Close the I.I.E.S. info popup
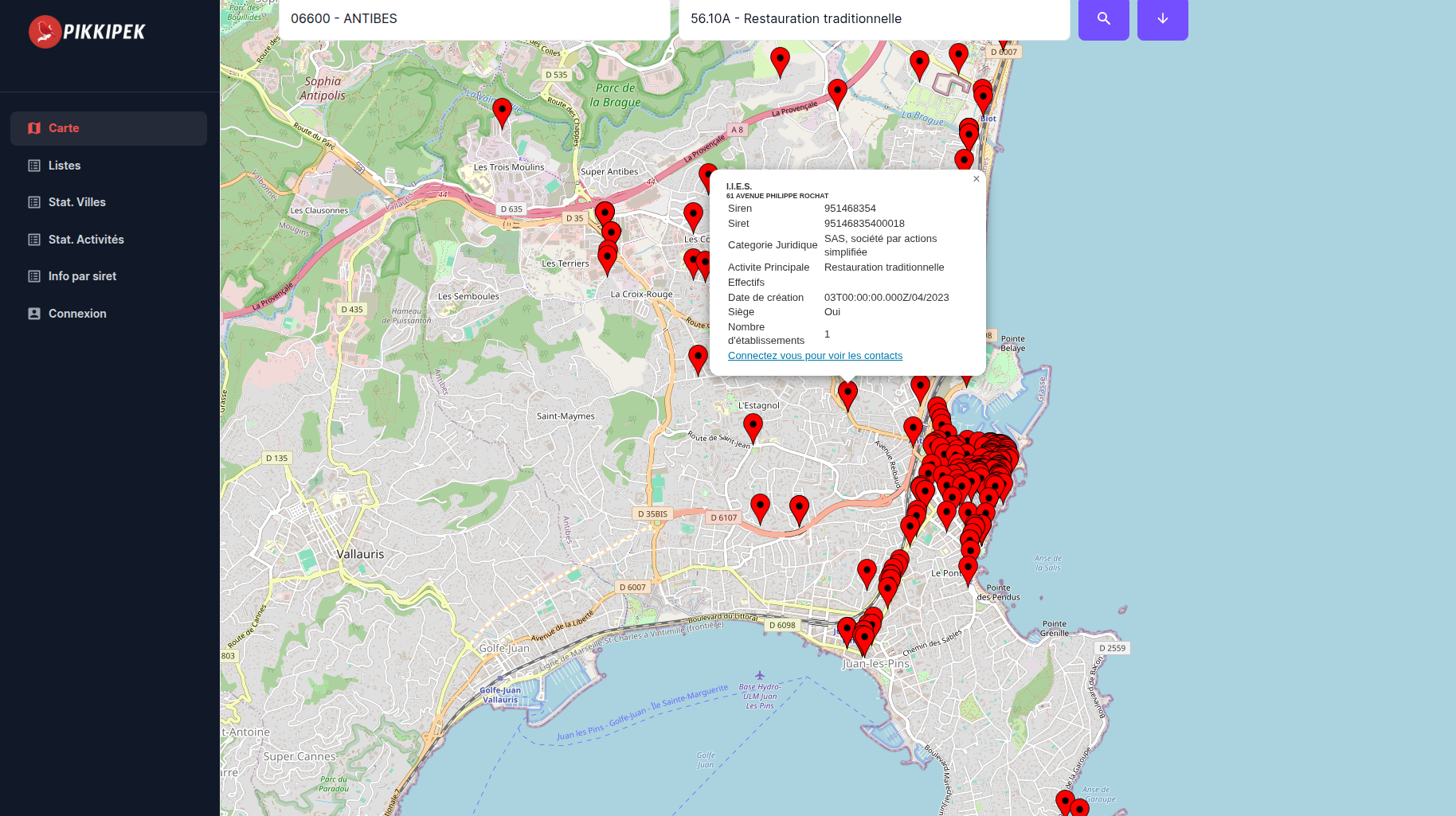Image resolution: width=1456 pixels, height=816 pixels. point(976,179)
